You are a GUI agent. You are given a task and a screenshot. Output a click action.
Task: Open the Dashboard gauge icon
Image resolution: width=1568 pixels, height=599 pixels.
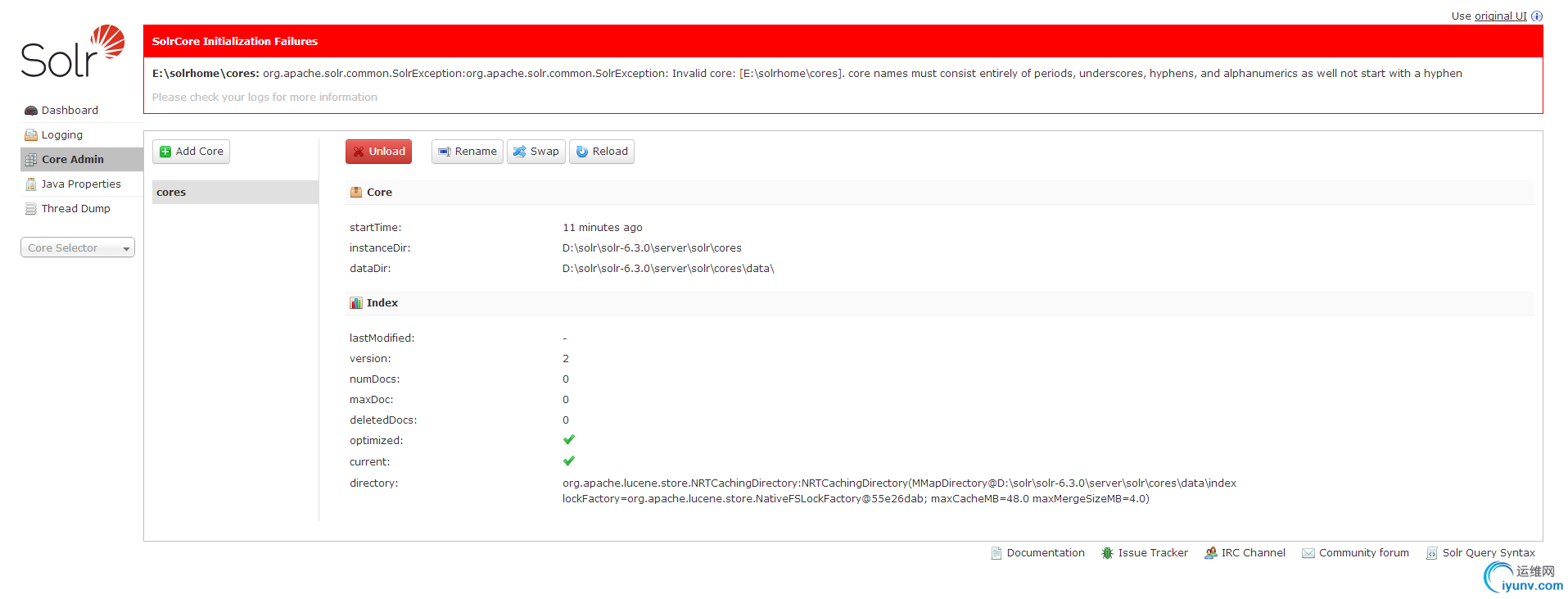31,111
